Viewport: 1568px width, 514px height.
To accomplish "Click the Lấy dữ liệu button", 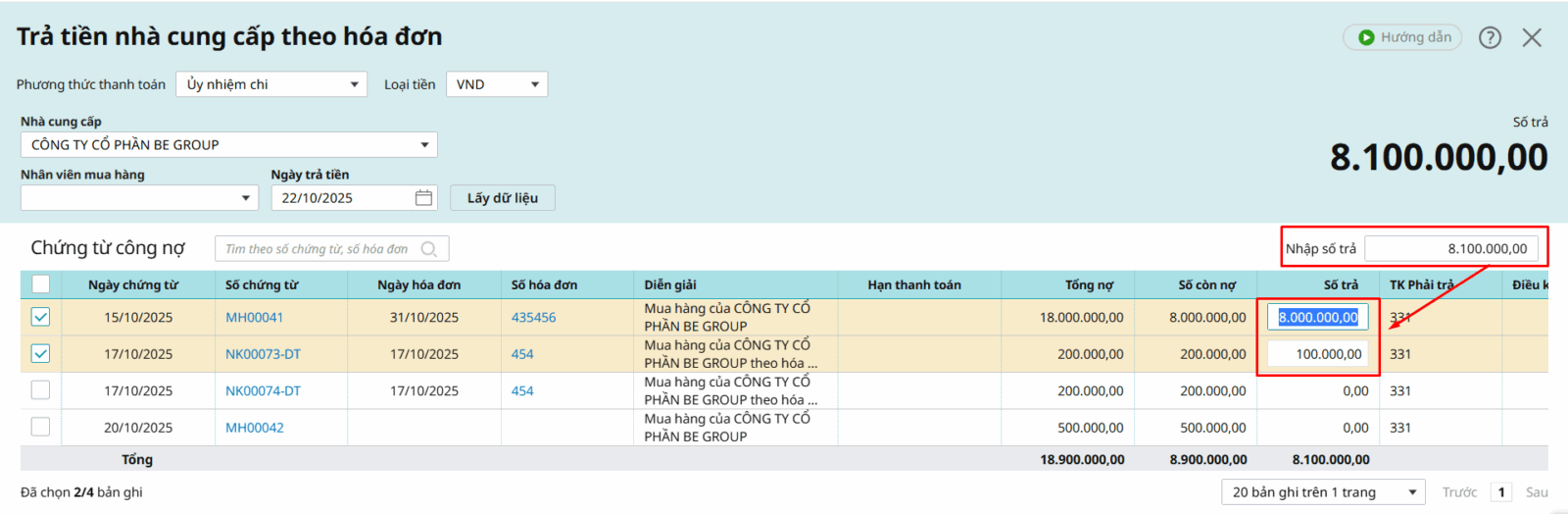I will coord(502,198).
